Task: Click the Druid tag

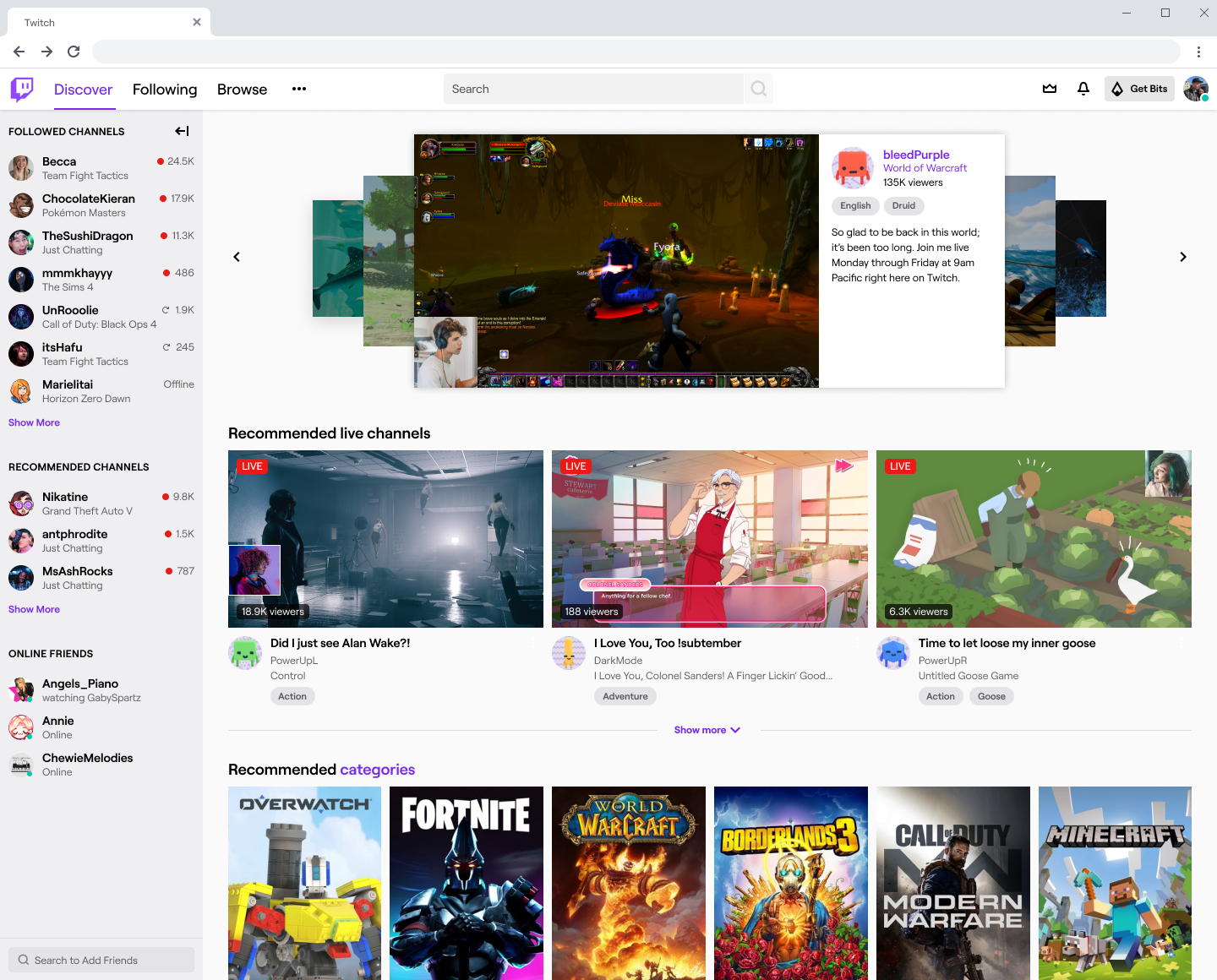Action: [x=903, y=205]
